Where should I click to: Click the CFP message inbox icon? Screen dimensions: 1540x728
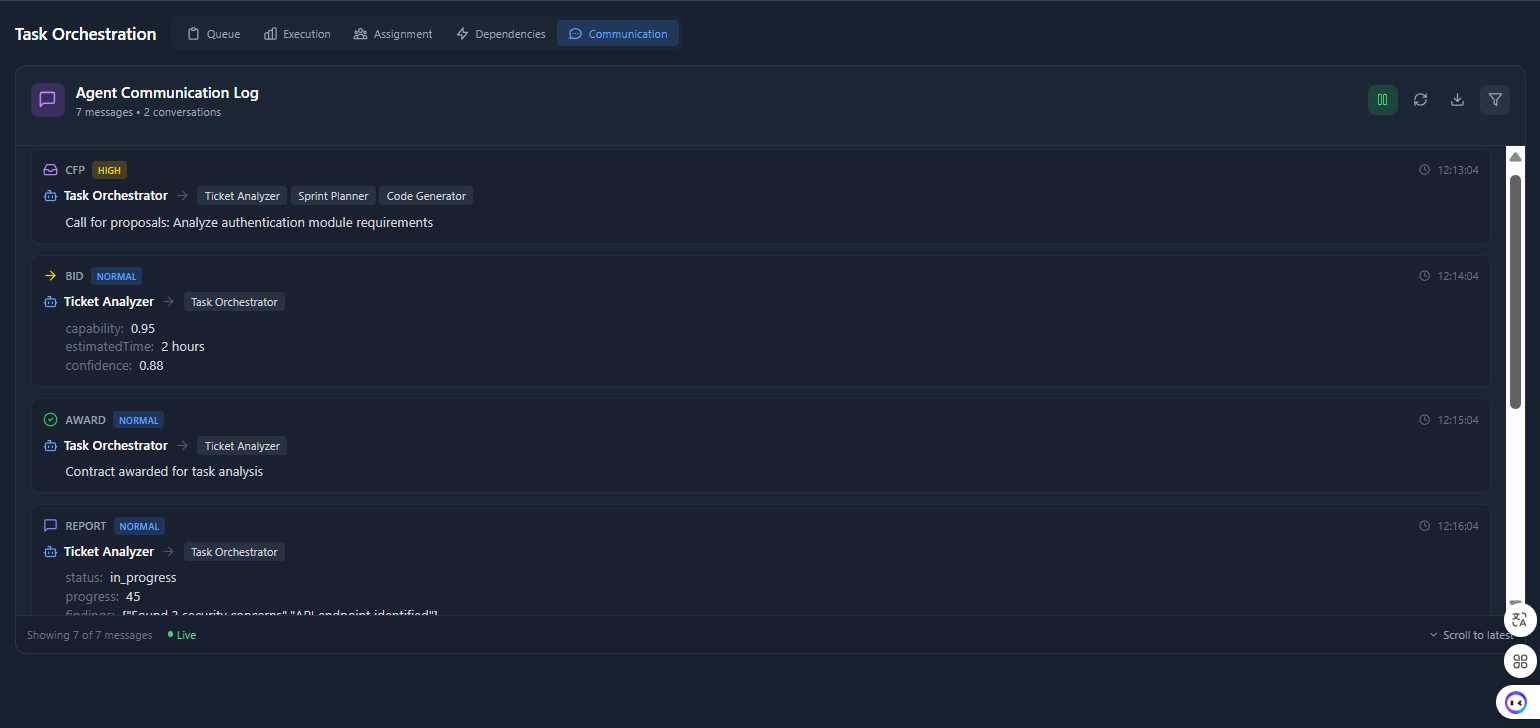[51, 170]
